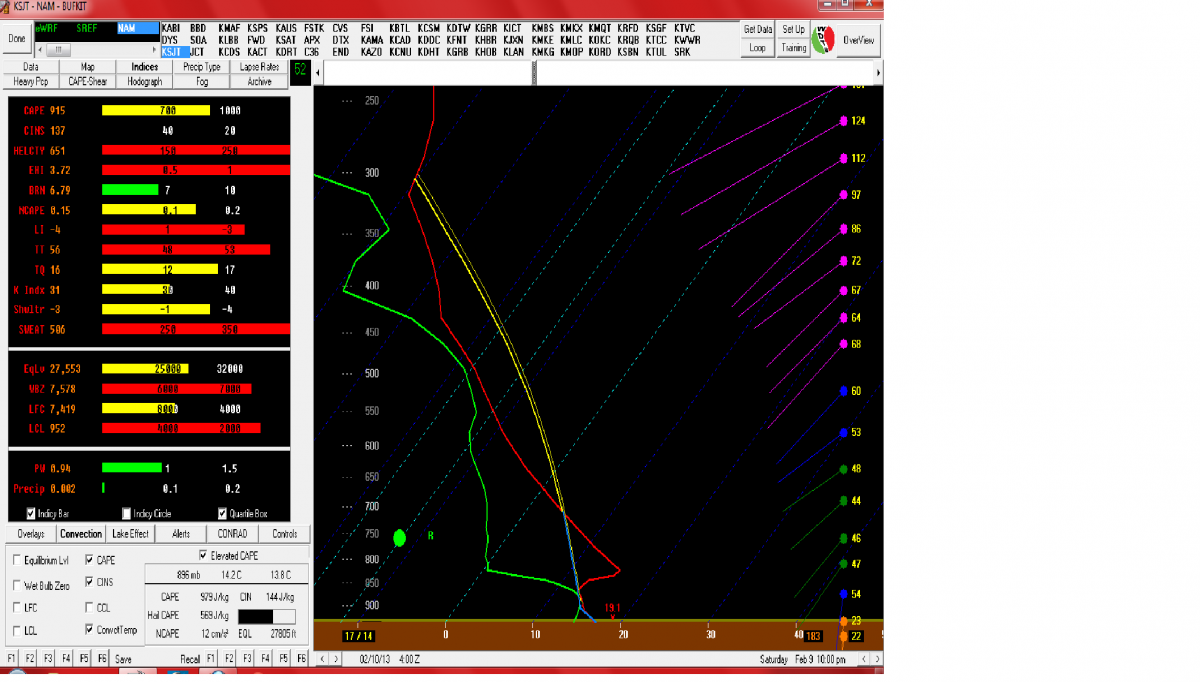Step the time bar back with its left arrow
Image resolution: width=1200 pixels, height=682 pixels.
[x=320, y=73]
